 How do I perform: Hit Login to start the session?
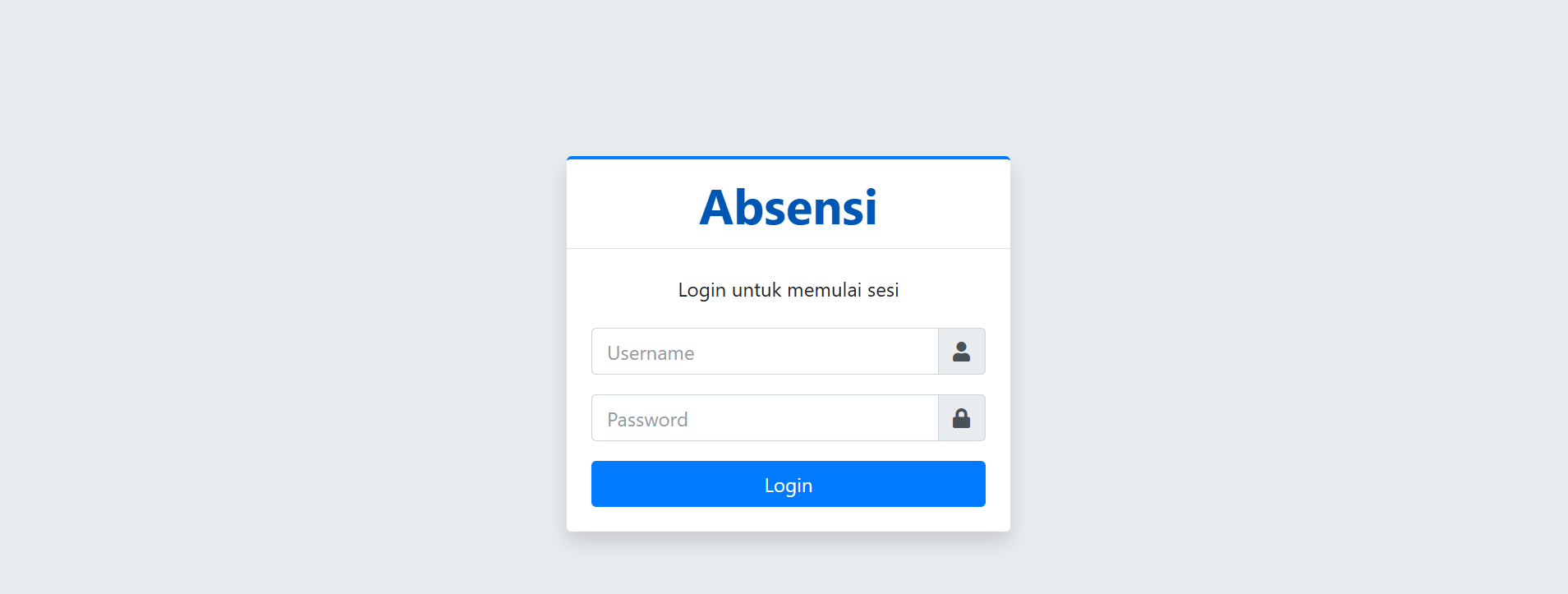pyautogui.click(x=788, y=484)
